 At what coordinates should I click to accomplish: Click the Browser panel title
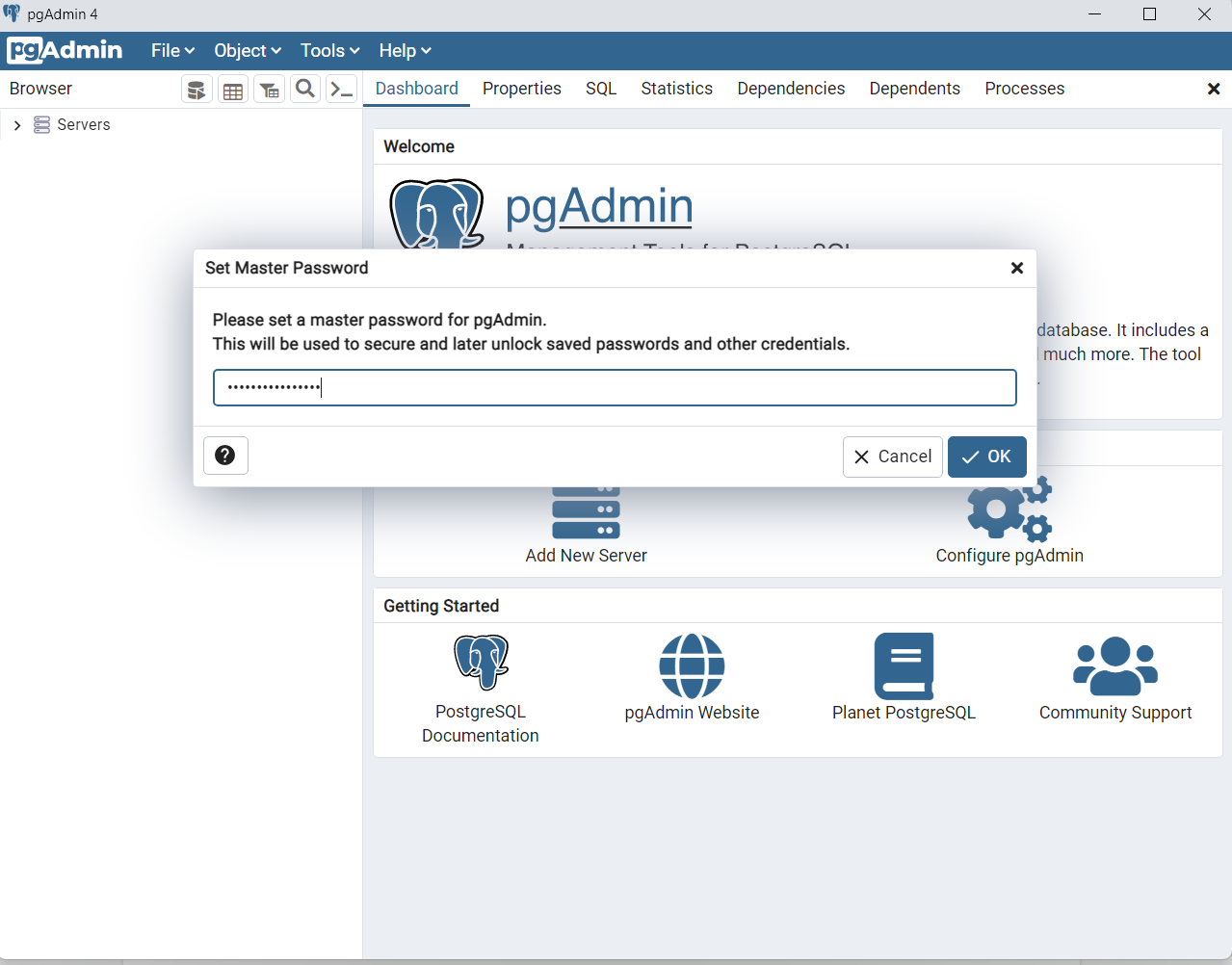pos(40,89)
